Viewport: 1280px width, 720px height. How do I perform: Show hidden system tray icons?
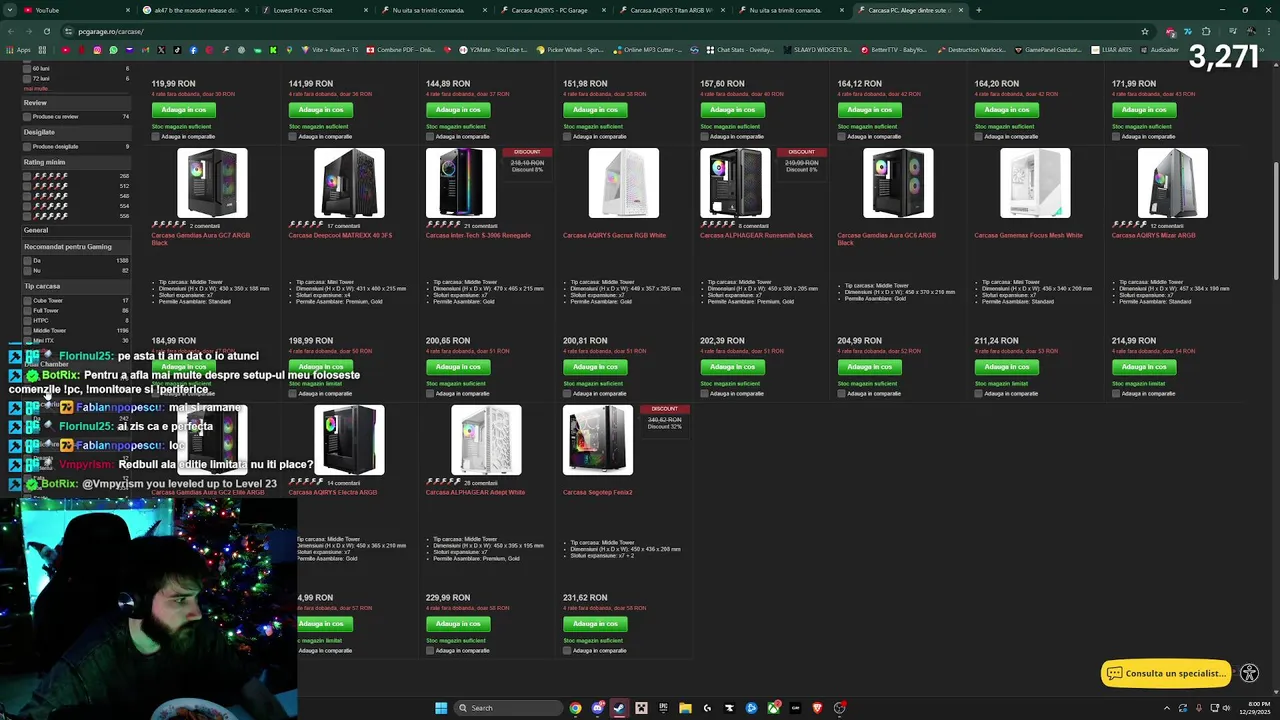[1166, 708]
